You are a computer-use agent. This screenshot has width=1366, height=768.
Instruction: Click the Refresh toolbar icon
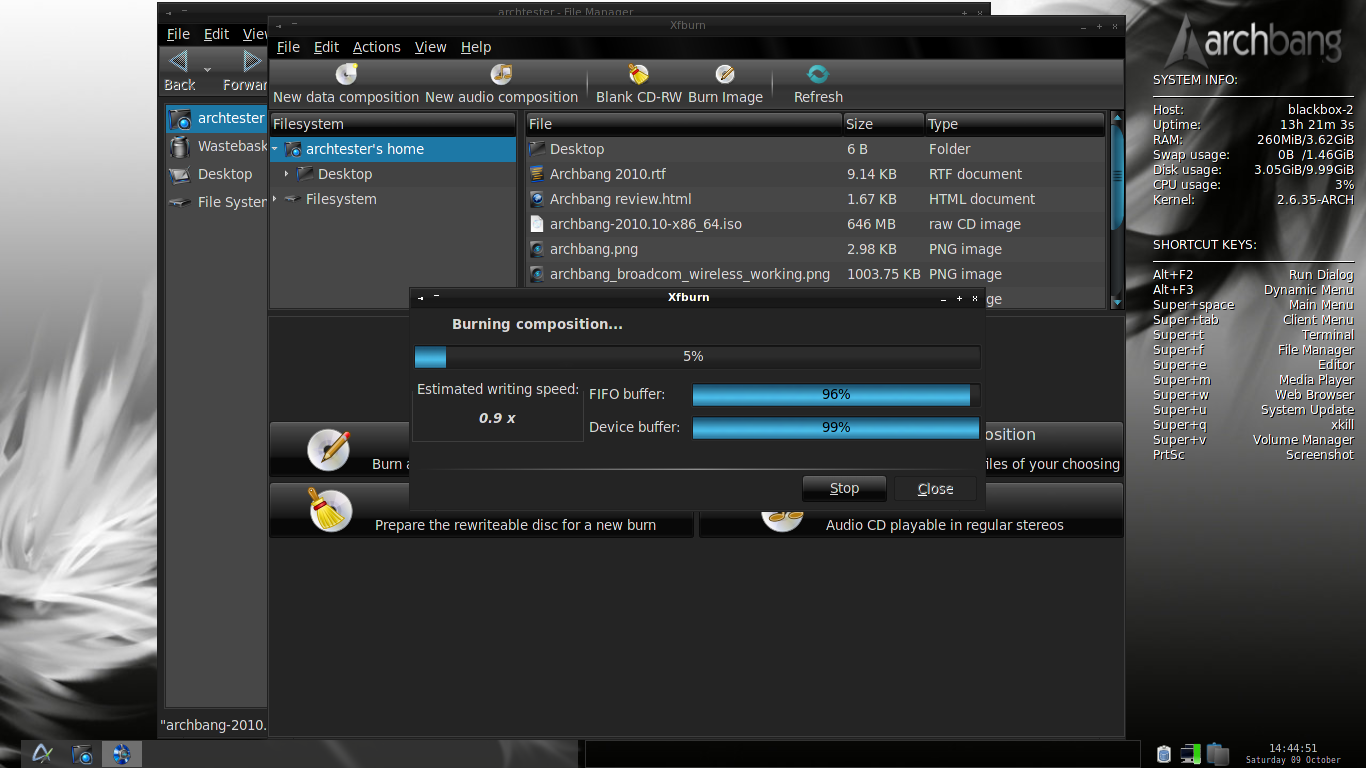coord(818,74)
